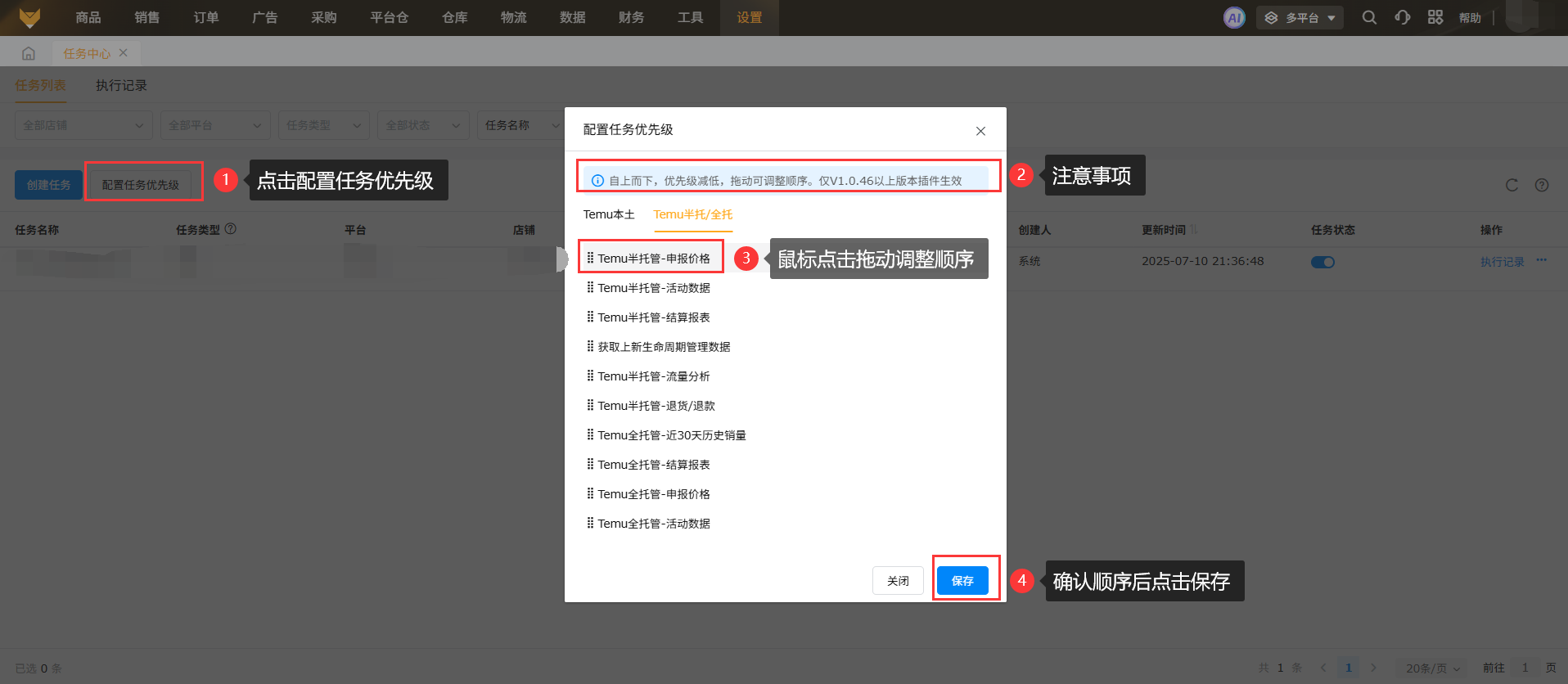This screenshot has width=1568, height=684.
Task: Open the 商品 menu
Action: pyautogui.click(x=88, y=17)
